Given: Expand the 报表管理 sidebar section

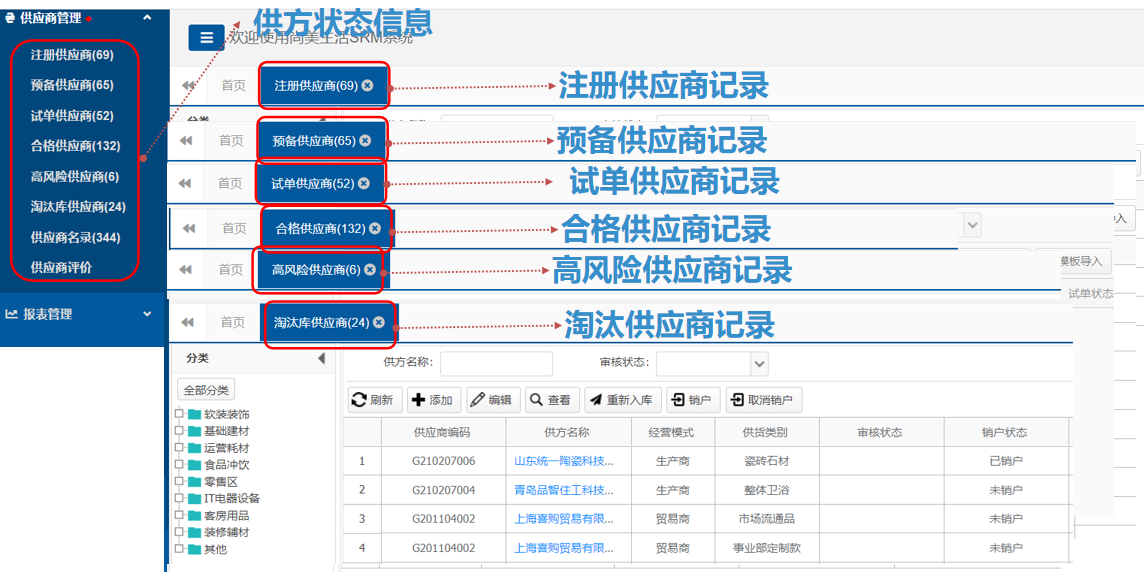Looking at the screenshot, I should pos(147,314).
